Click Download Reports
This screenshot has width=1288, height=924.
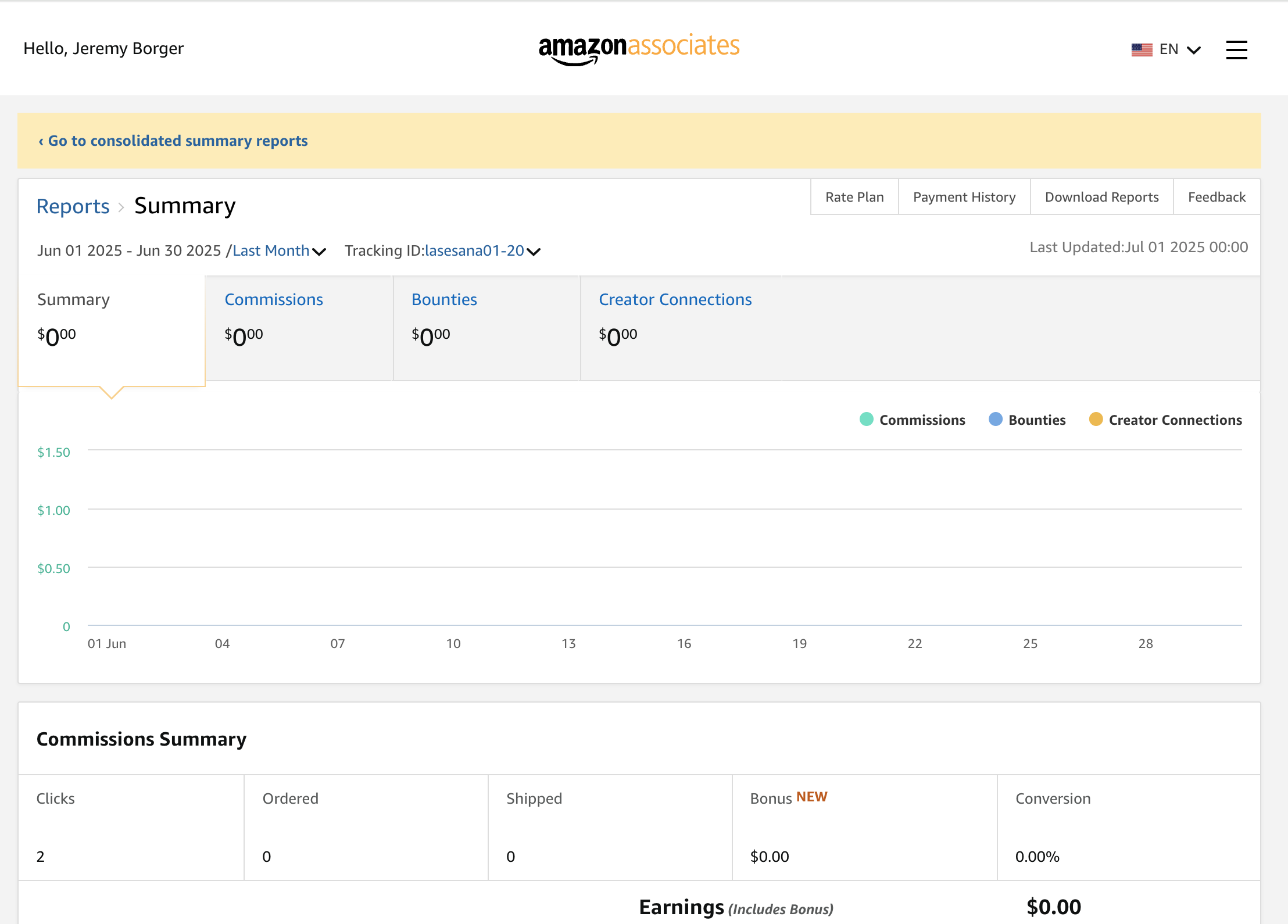(1101, 197)
